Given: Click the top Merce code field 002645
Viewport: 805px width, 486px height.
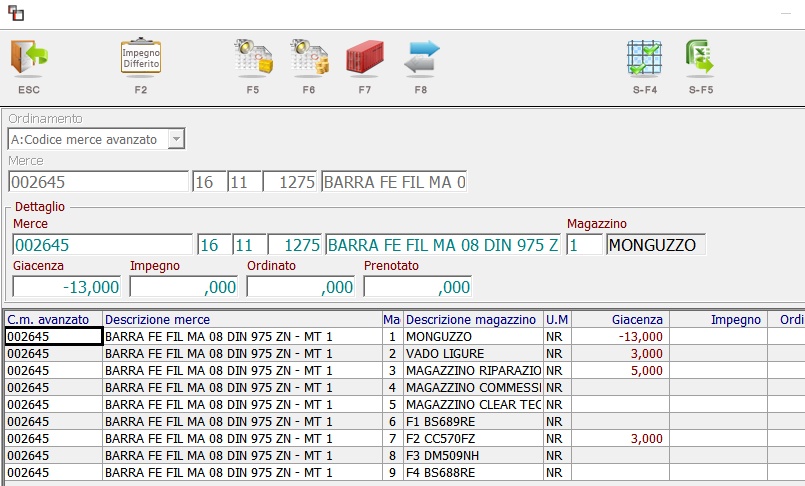Looking at the screenshot, I should (99, 182).
